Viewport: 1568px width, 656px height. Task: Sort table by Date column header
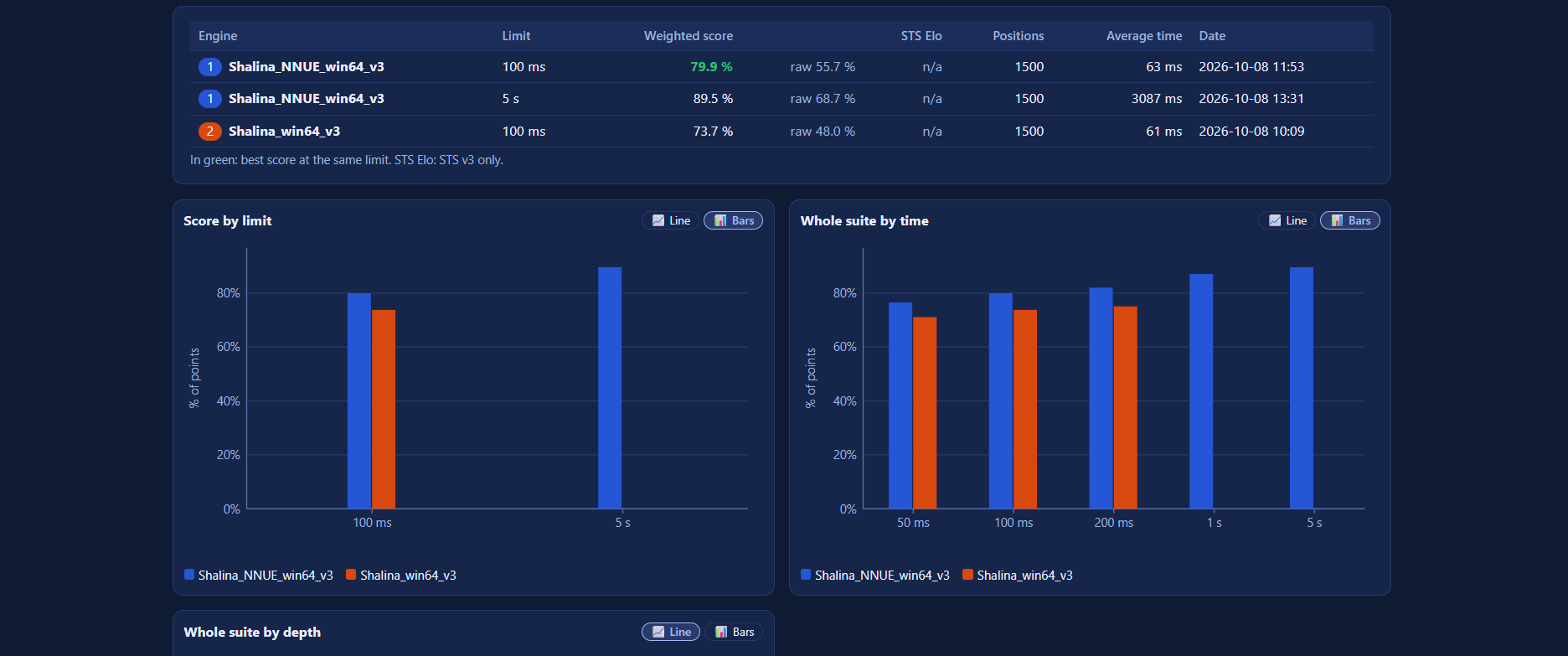tap(1212, 36)
